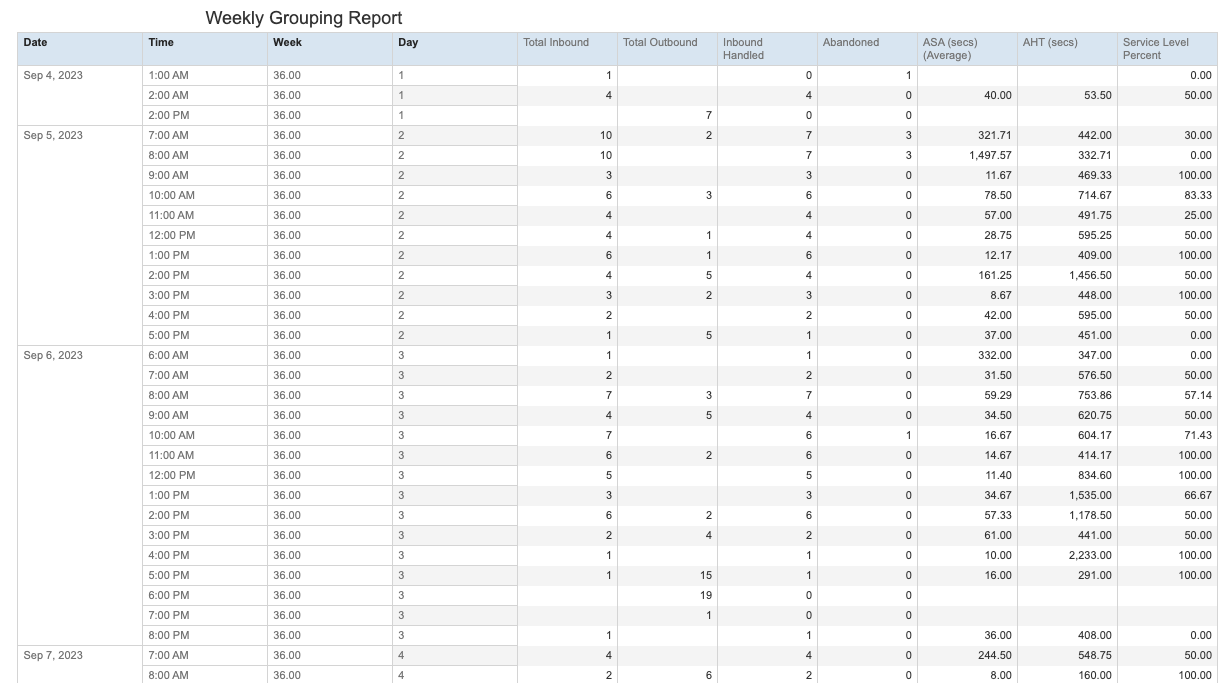Click the Week column header
Screen dimensions: 1231x684
point(287,43)
